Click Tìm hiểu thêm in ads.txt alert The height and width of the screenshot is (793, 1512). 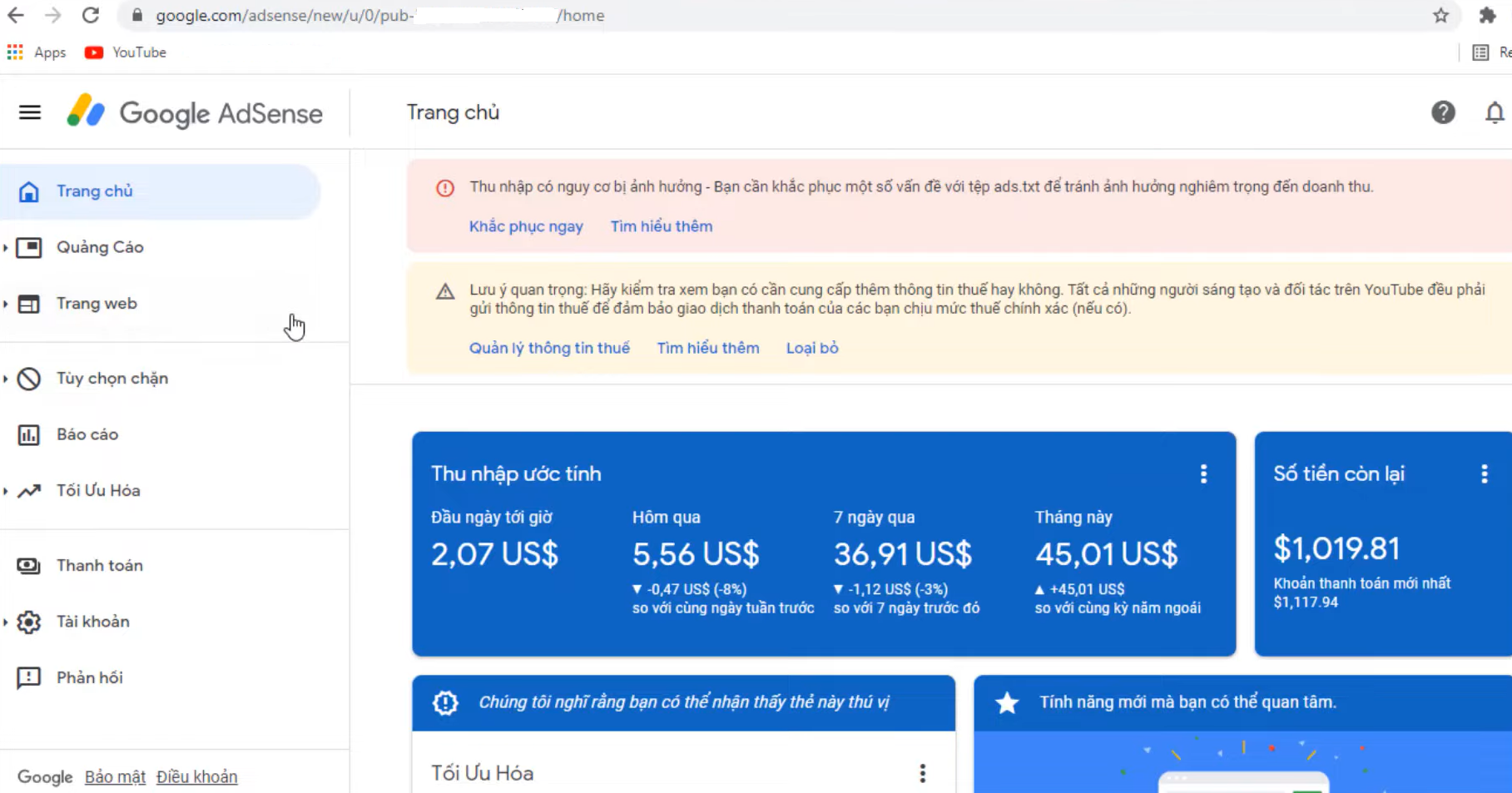coord(662,226)
